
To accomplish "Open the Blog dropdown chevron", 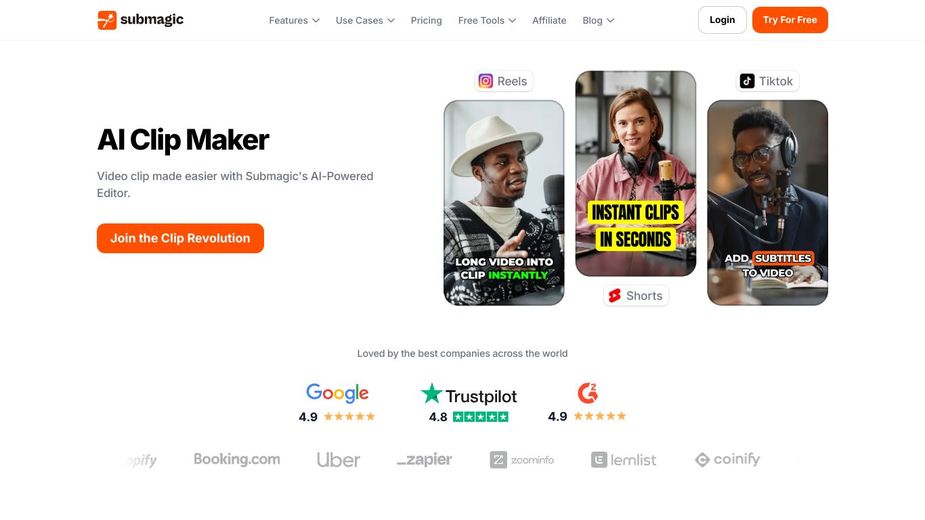I will click(x=611, y=20).
